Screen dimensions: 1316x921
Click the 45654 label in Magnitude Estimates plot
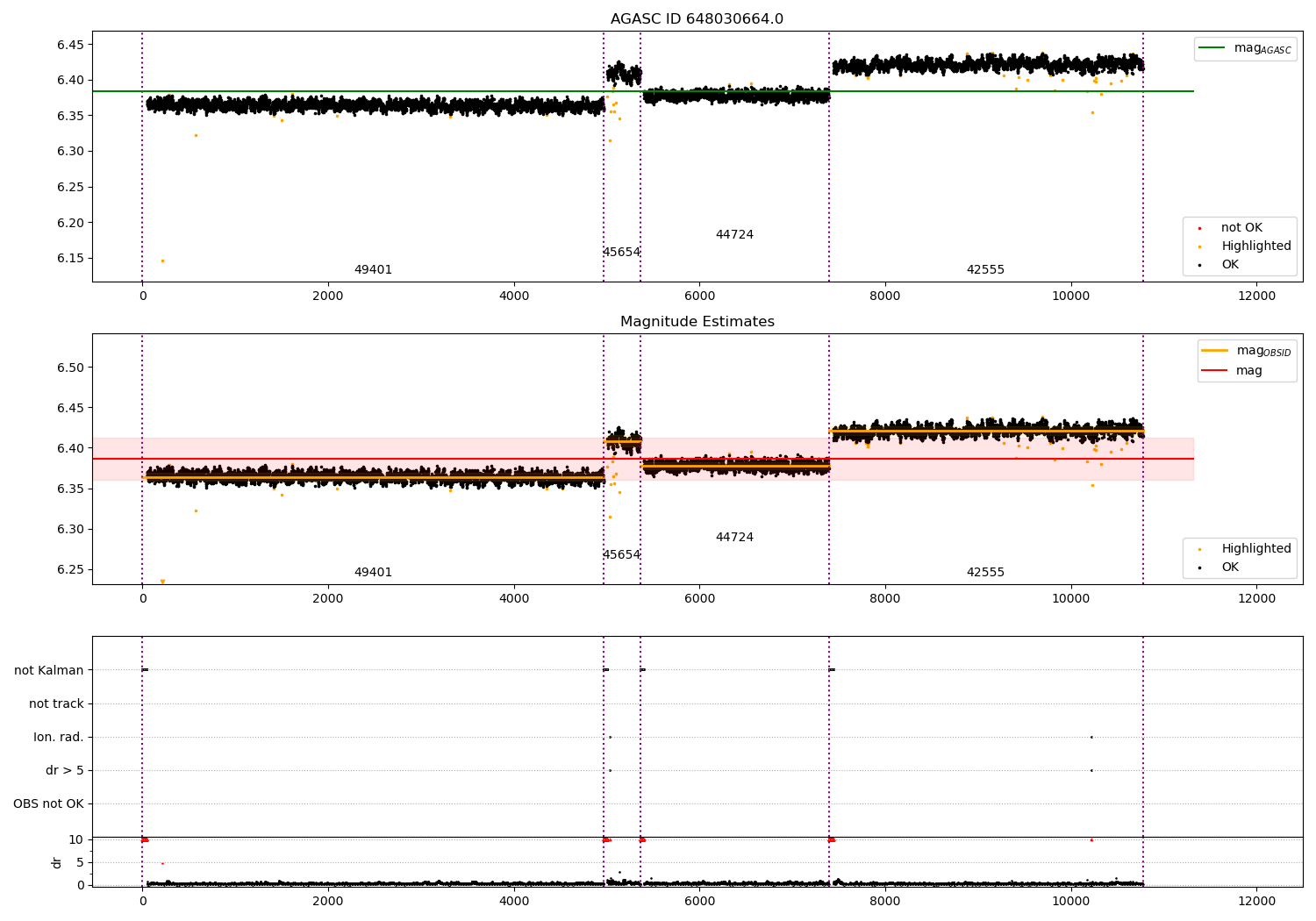(621, 555)
